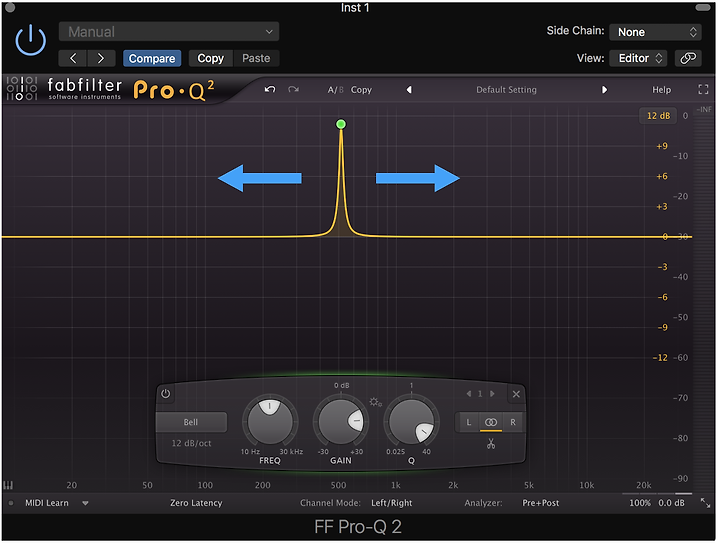Screen dimensions: 720x543
Task: Click the Copy button in Logic header
Action: [210, 58]
